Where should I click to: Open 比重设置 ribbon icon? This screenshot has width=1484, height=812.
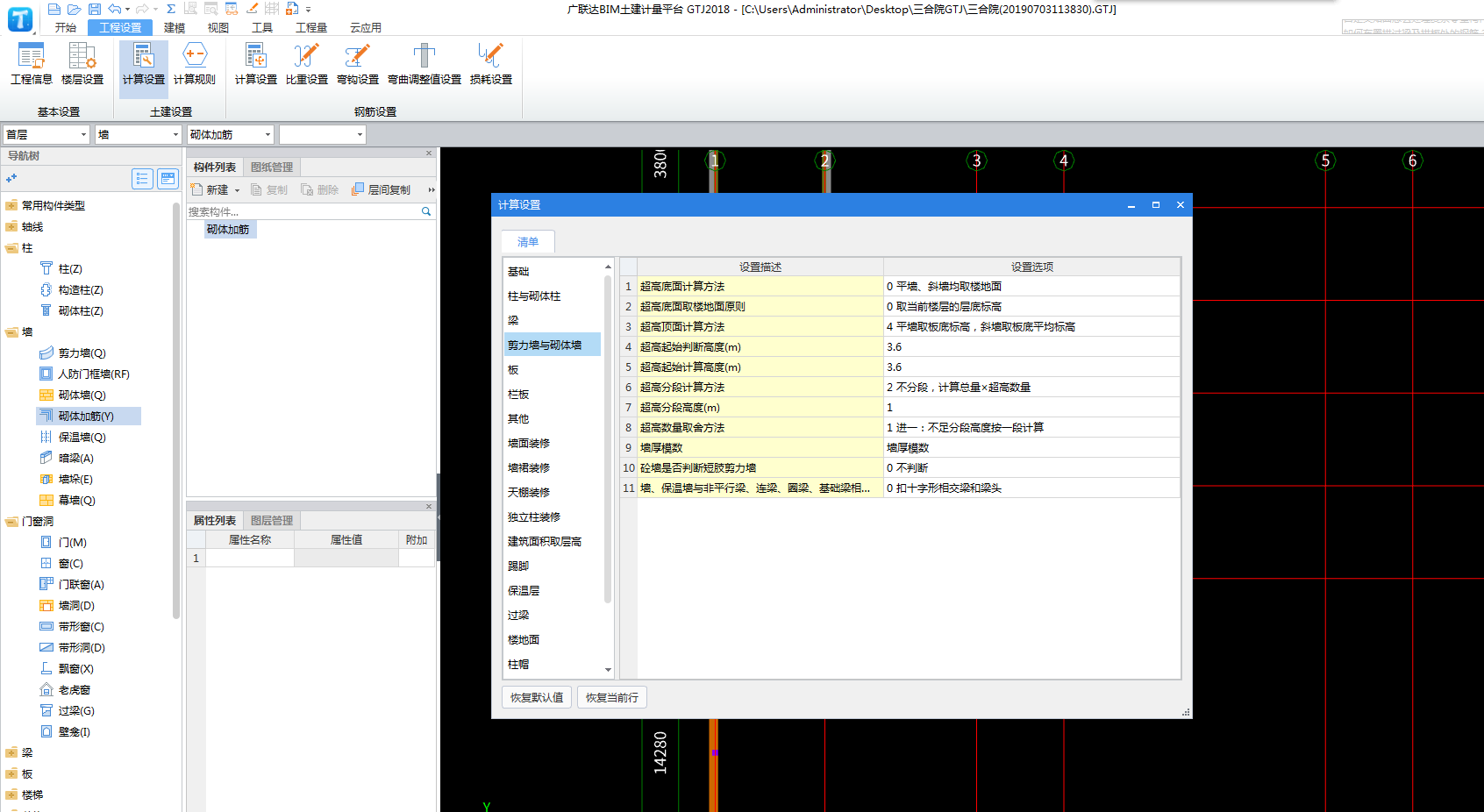point(307,64)
